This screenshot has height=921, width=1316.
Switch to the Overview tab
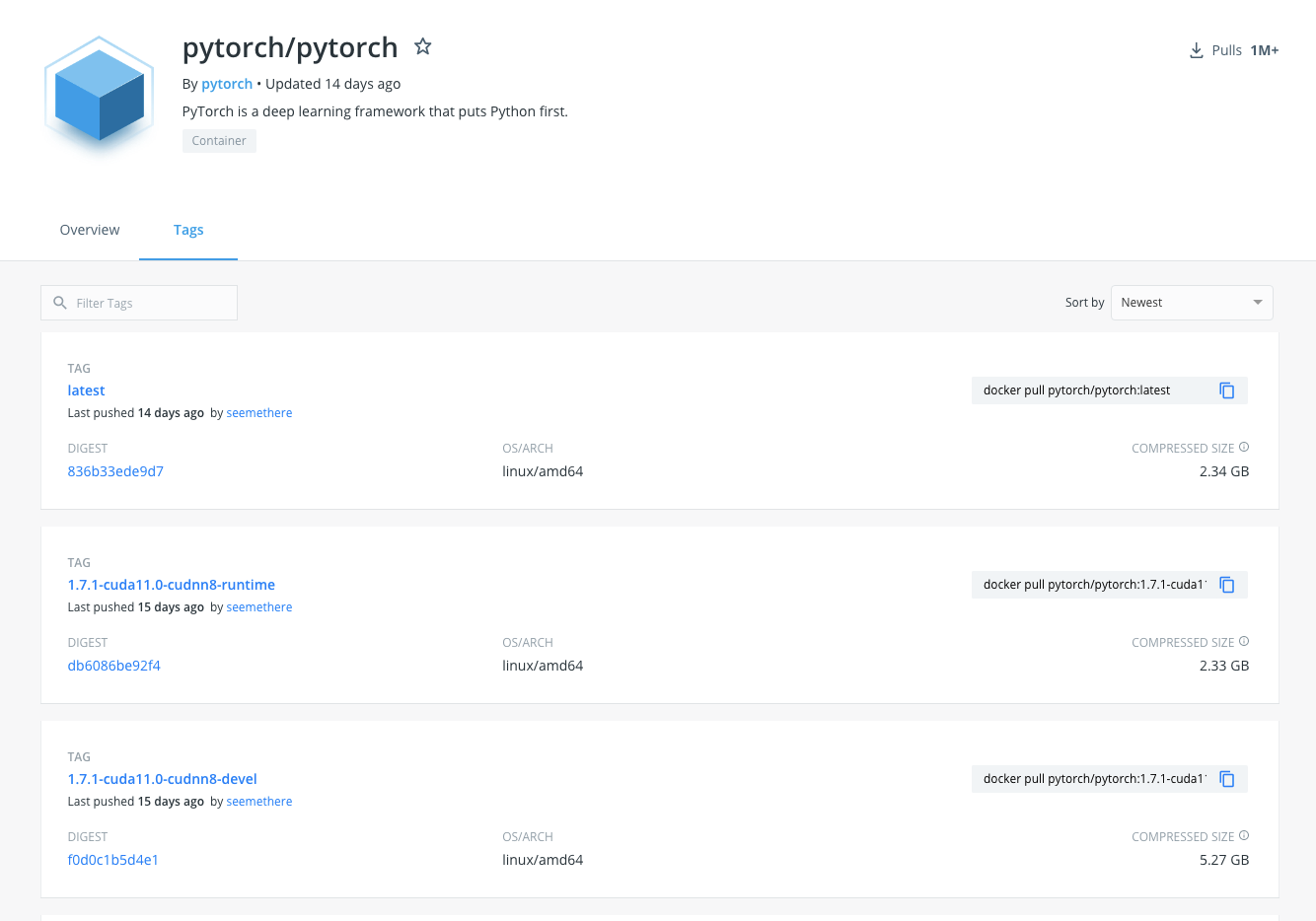[x=89, y=230]
